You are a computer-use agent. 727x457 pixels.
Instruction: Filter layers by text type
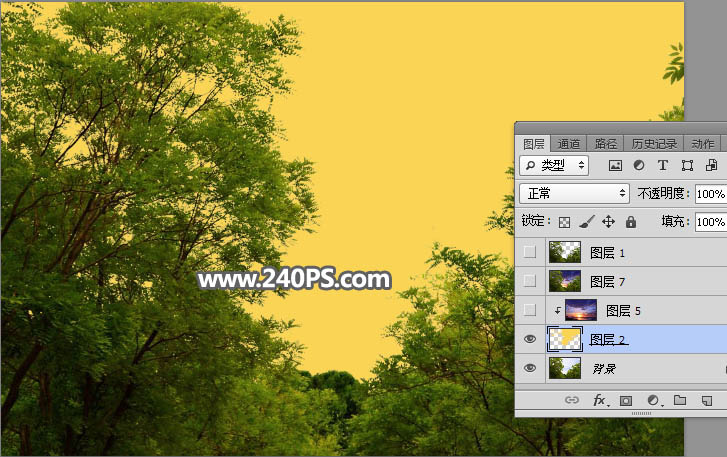click(663, 165)
